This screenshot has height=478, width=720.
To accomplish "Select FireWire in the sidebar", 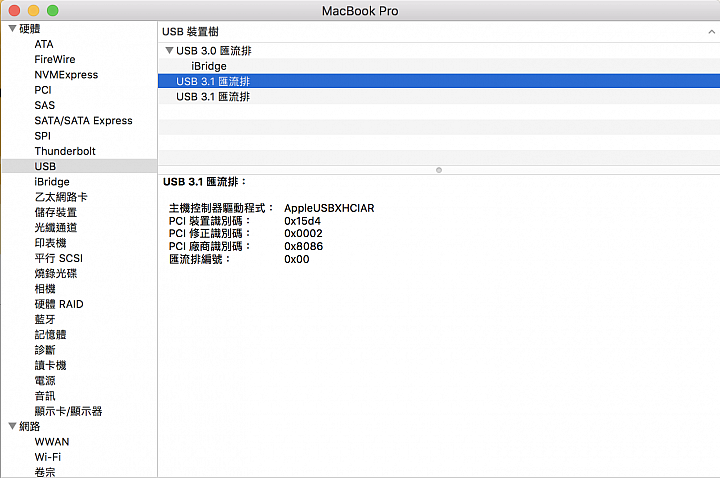I will tap(55, 59).
